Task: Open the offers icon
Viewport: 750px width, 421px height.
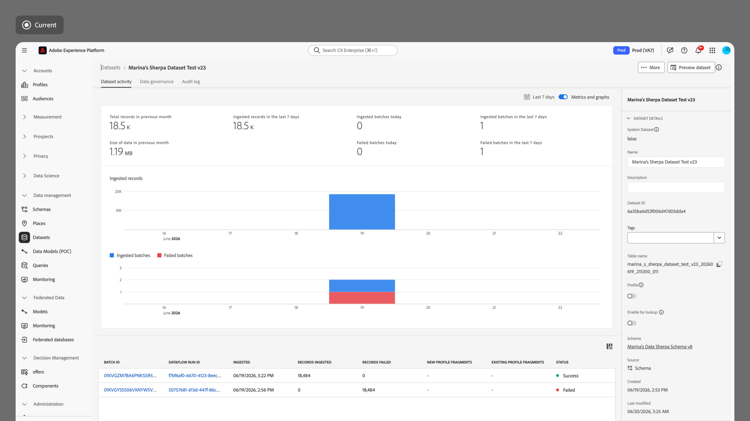Action: (x=24, y=372)
